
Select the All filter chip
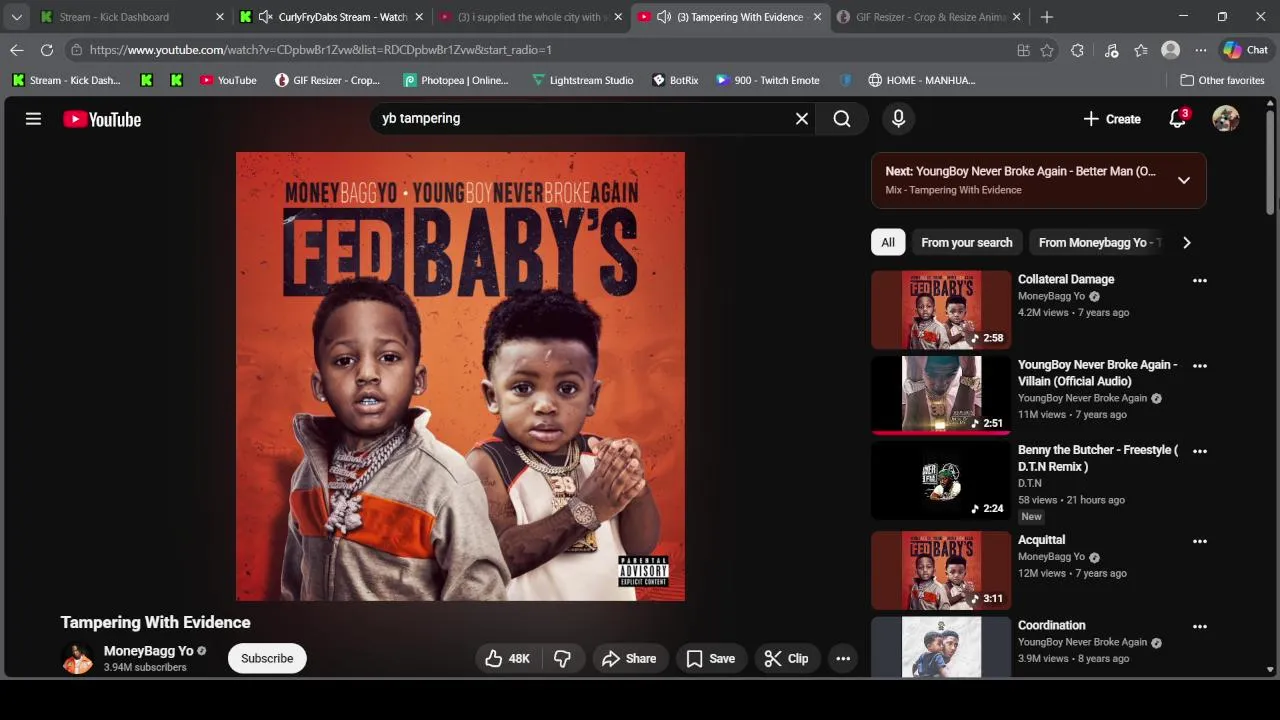pos(888,243)
